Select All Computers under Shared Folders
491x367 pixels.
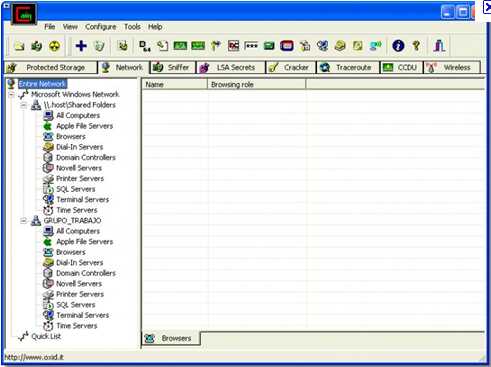click(x=78, y=116)
